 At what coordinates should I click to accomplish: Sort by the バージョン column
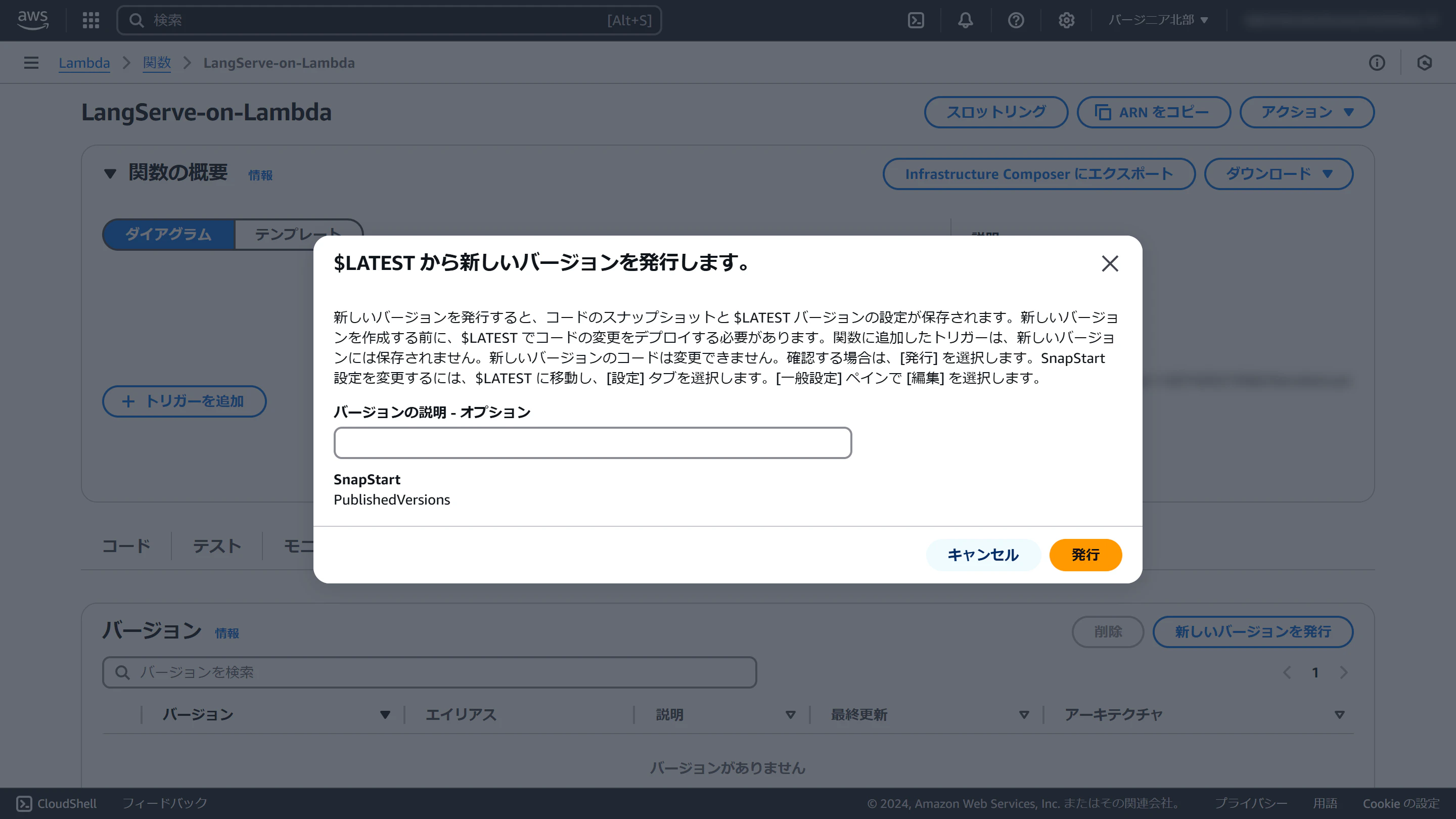pyautogui.click(x=385, y=715)
